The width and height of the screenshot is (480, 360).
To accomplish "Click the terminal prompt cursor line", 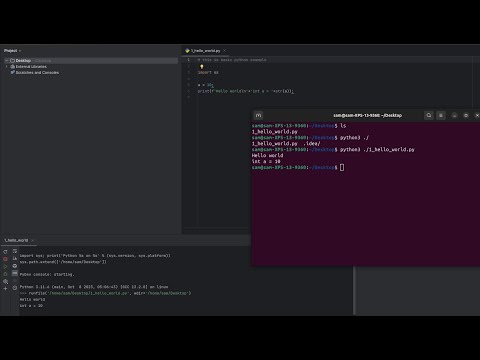I will 298,167.
